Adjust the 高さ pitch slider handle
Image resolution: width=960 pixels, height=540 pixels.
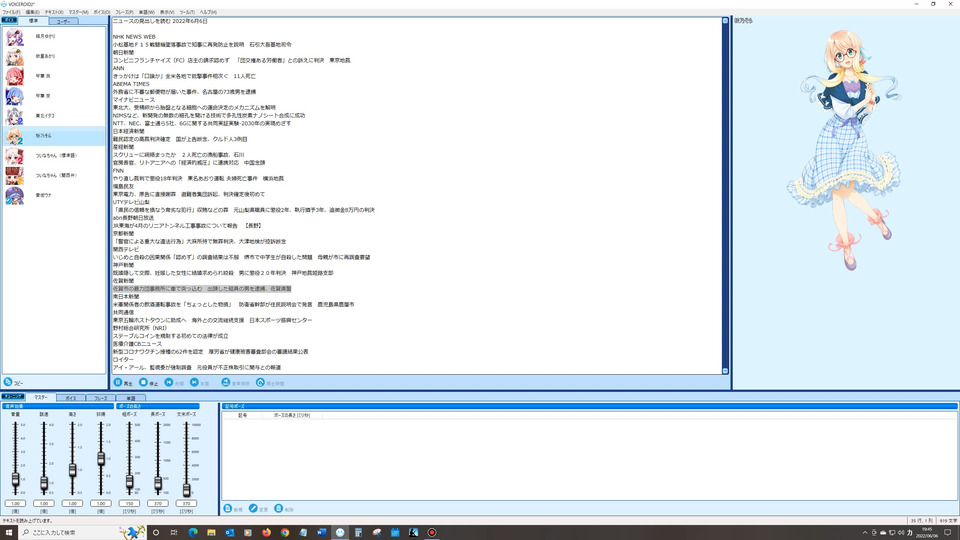pos(72,470)
